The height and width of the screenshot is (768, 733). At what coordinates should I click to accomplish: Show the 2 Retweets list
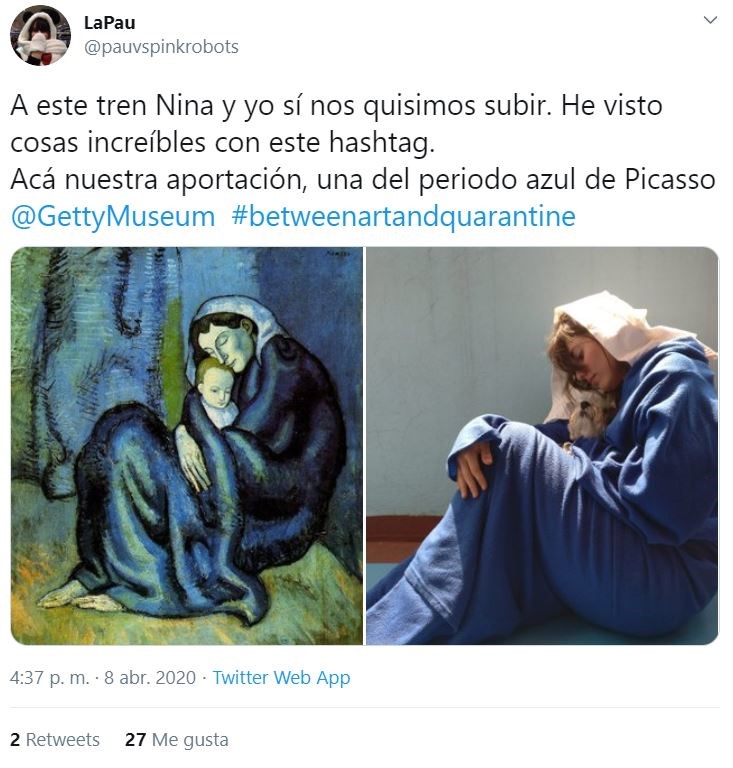point(55,740)
